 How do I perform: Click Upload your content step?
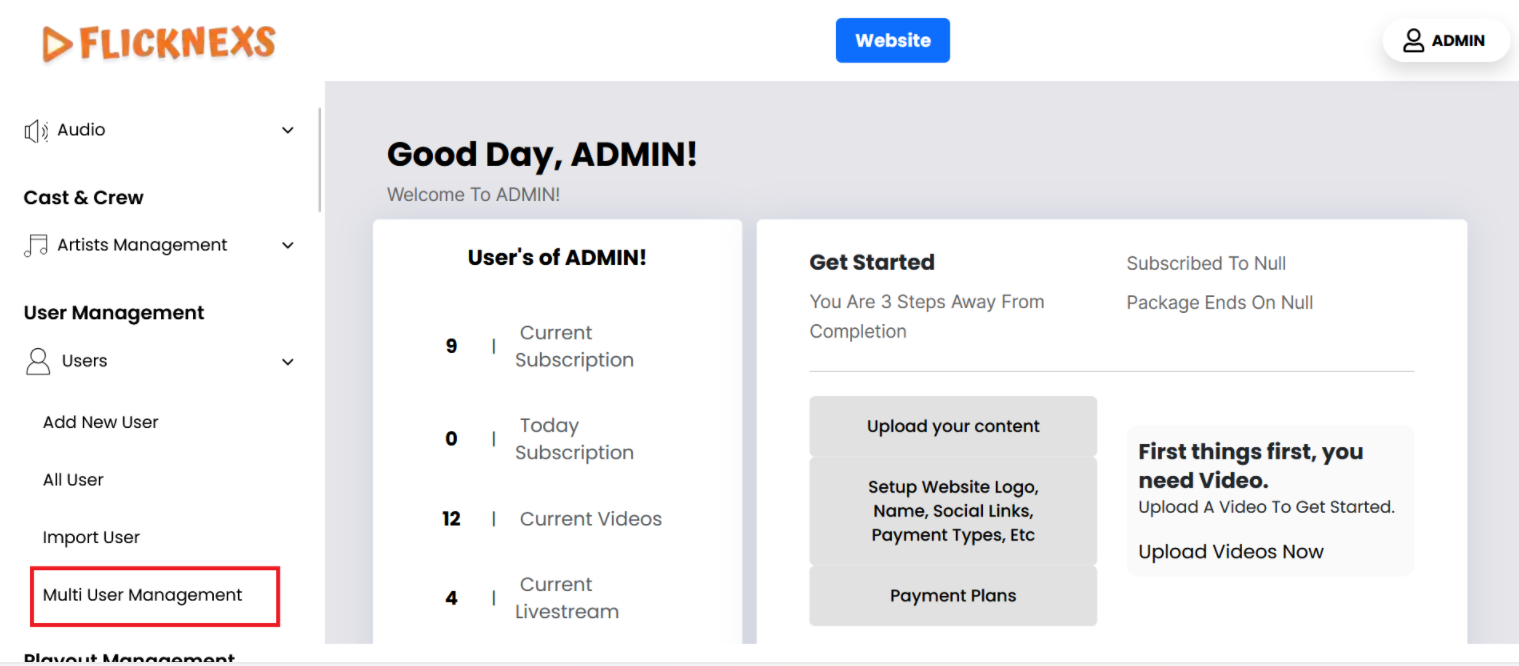tap(952, 426)
